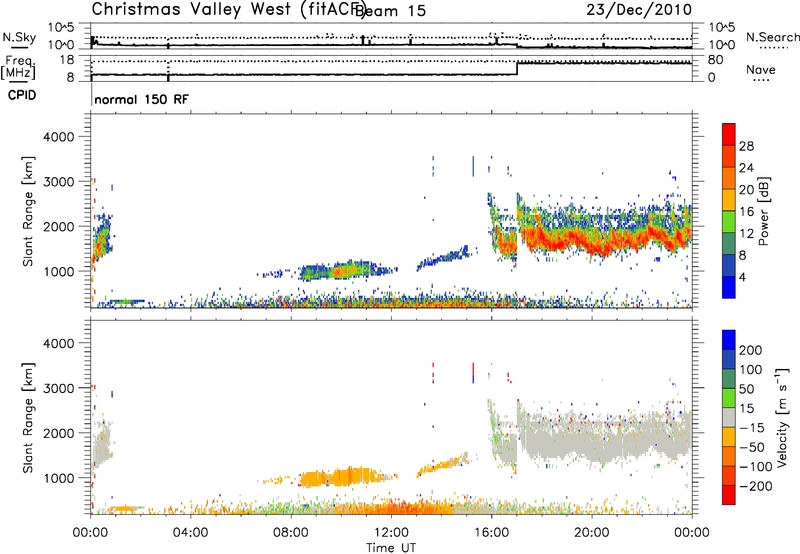Click the red-orange echo band near 20:00 in power panel
800x554 pixels.
click(x=602, y=240)
